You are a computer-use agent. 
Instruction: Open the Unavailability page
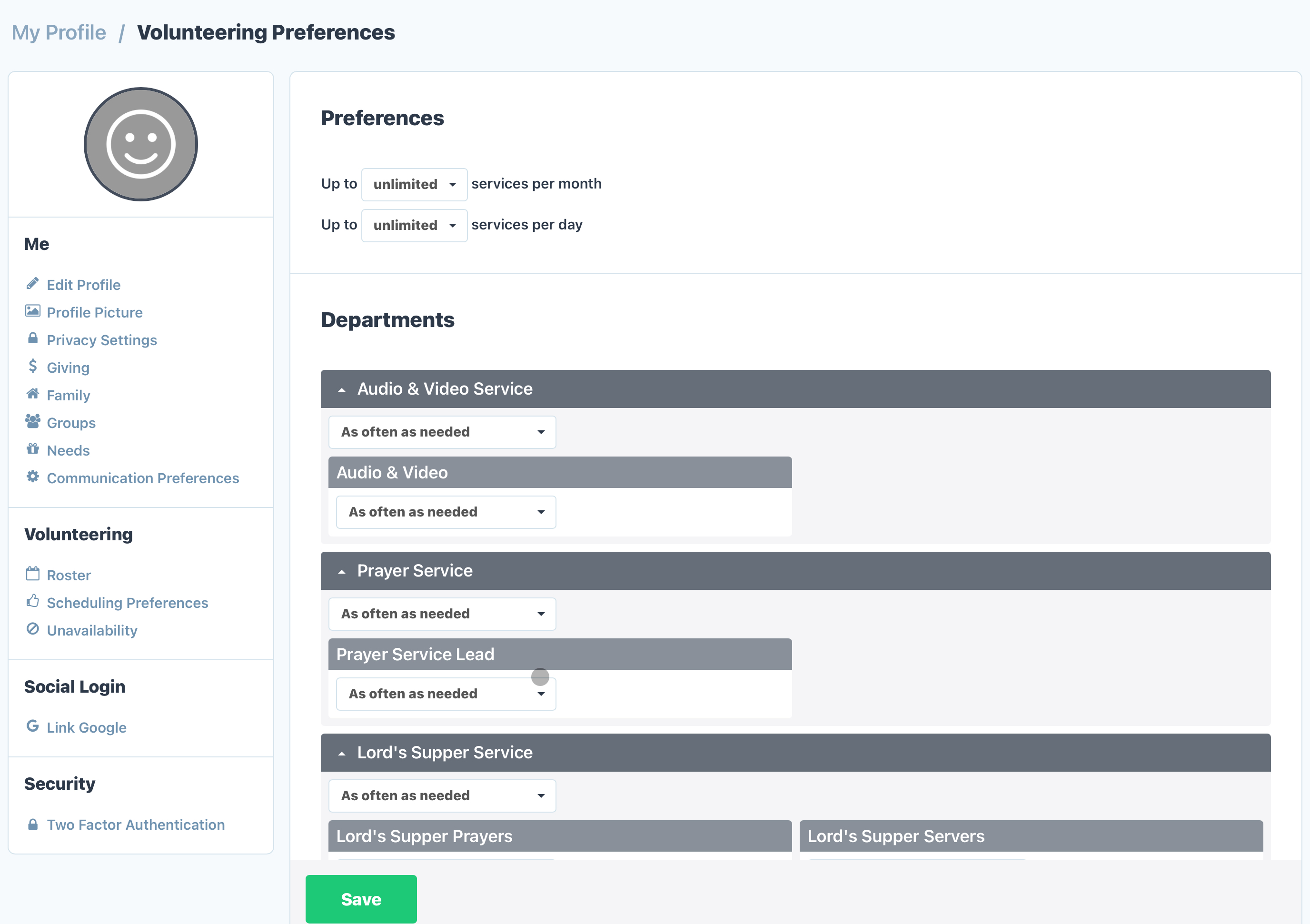[92, 631]
